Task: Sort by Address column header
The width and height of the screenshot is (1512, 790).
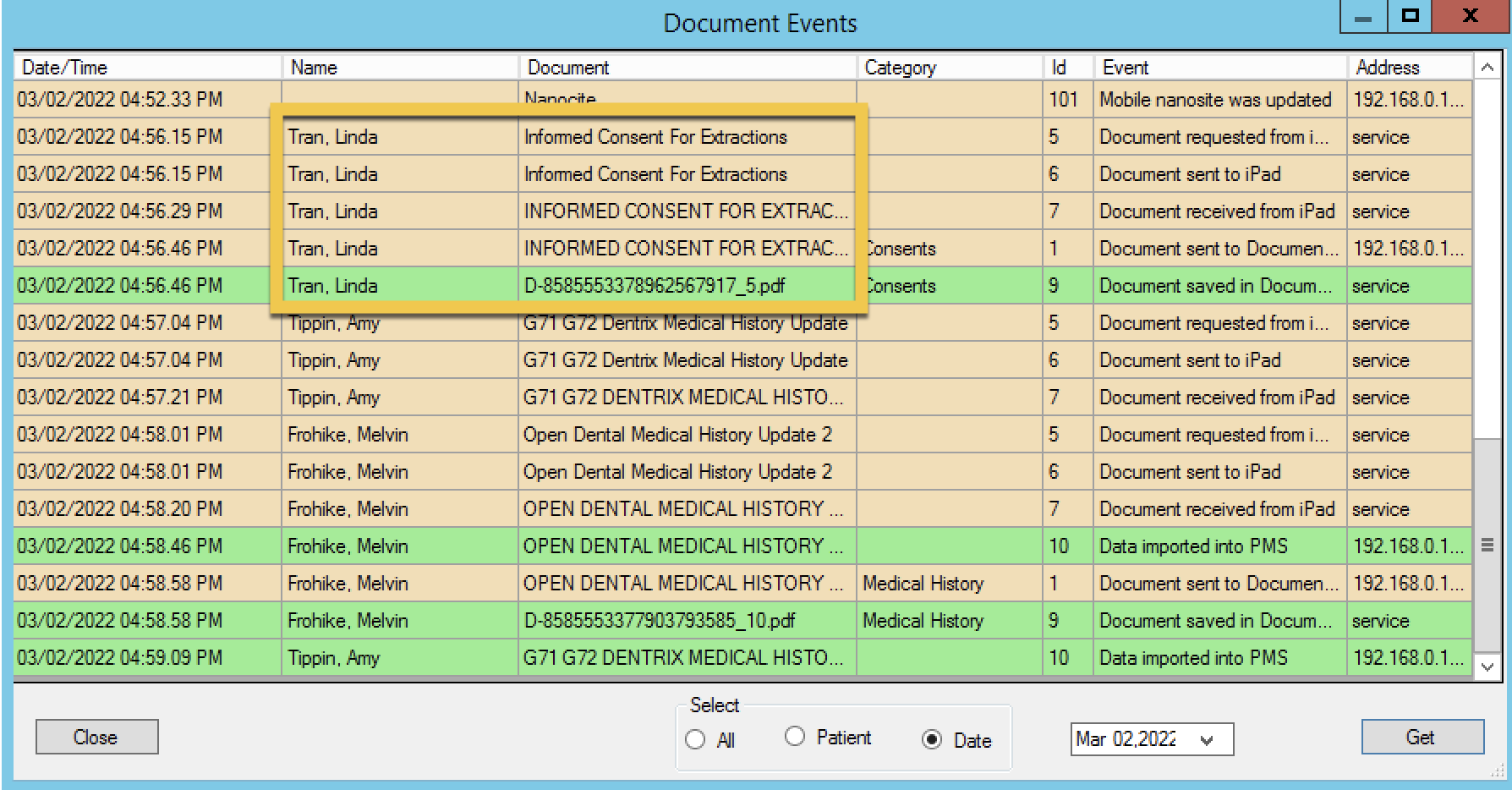Action: pos(1410,68)
